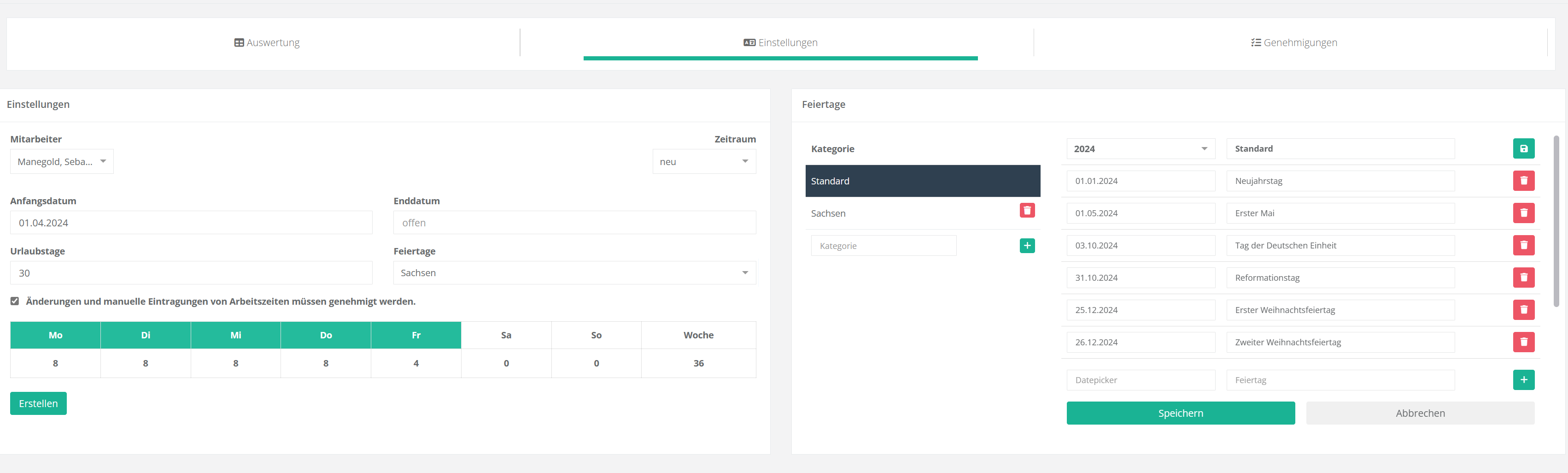1568x473 pixels.
Task: Expand the Zeitraum dropdown
Action: pyautogui.click(x=704, y=161)
